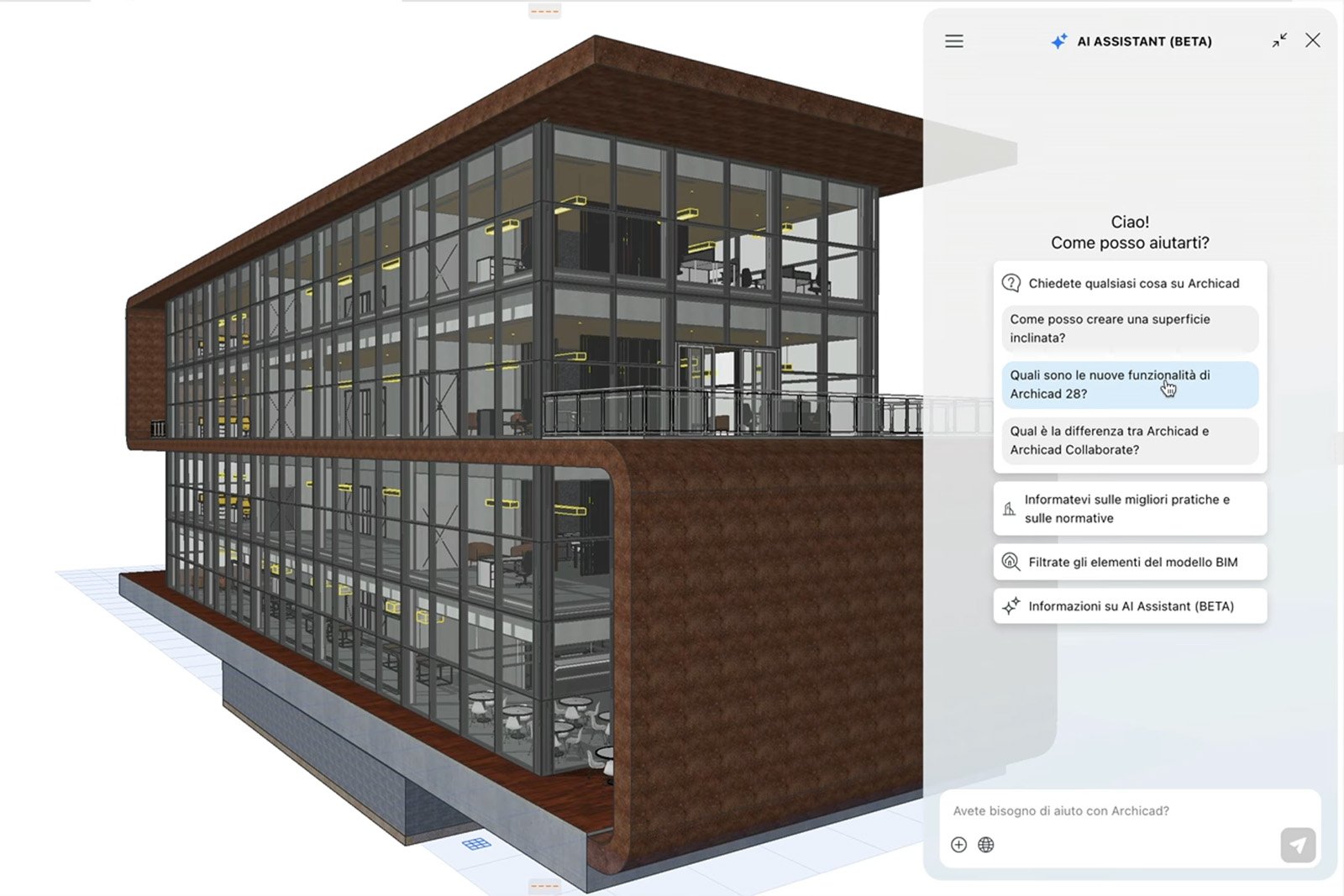This screenshot has height=896, width=1344.
Task: Open the hamburger menu in the AI Assistant panel
Action: pyautogui.click(x=953, y=40)
